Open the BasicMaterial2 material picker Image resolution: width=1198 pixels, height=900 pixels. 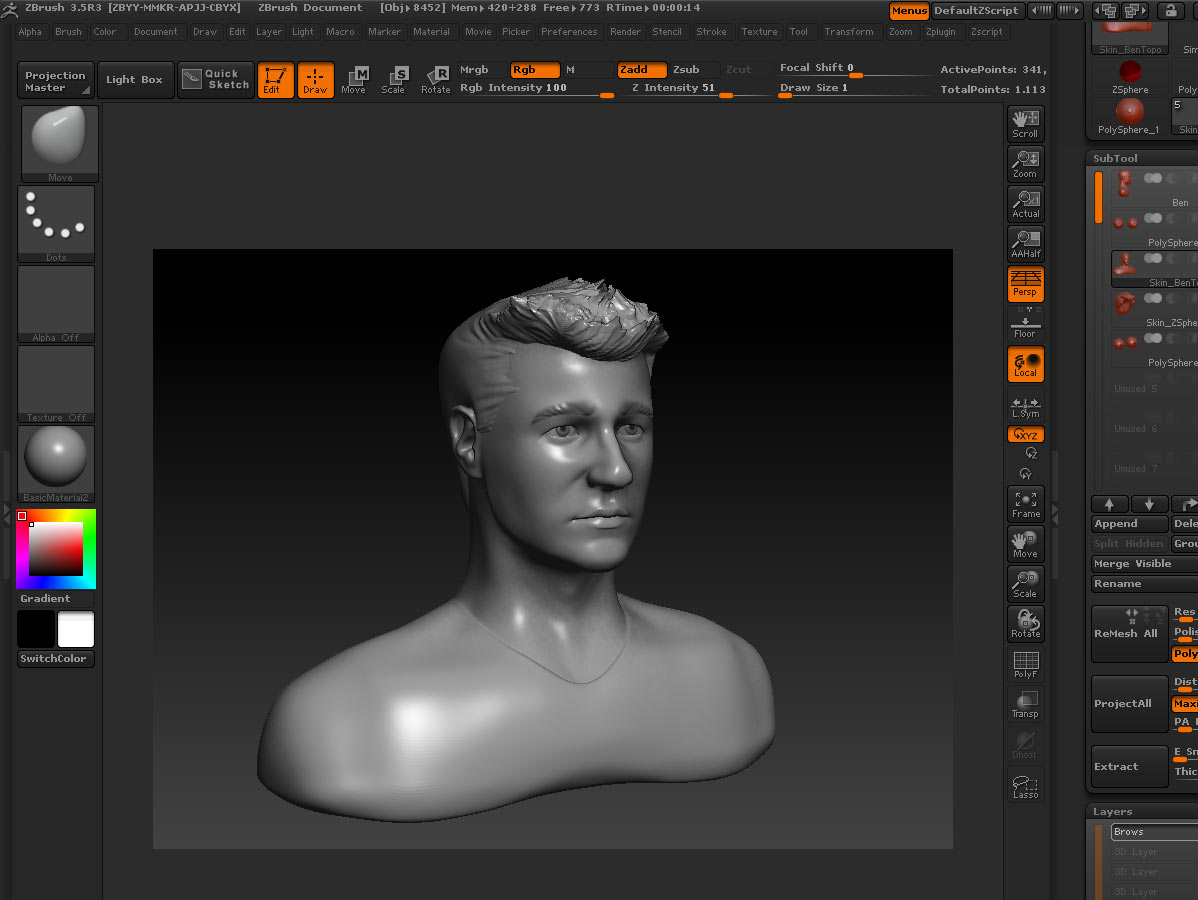tap(56, 464)
